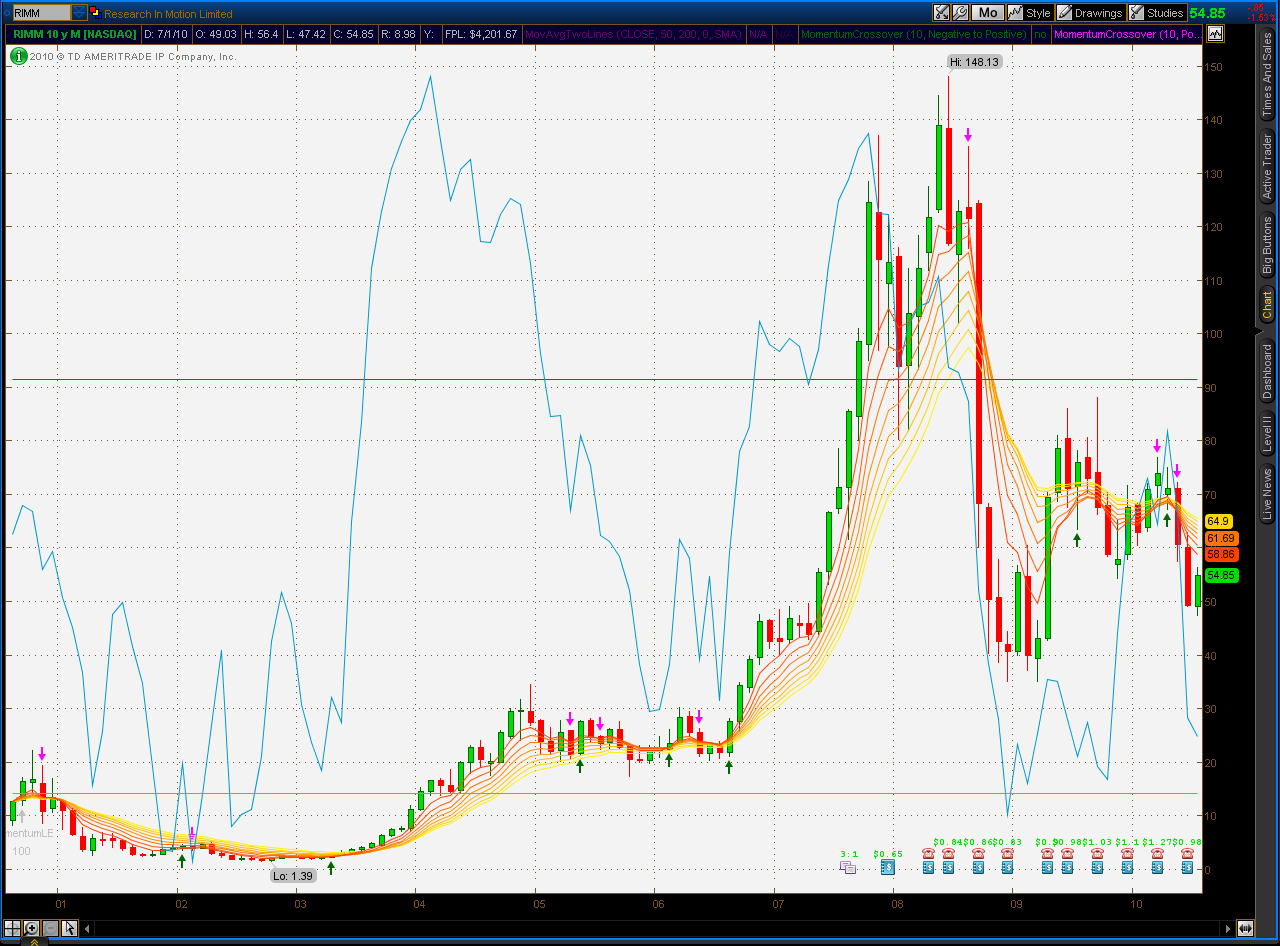The height and width of the screenshot is (946, 1280).
Task: Open the symbol dropdown arrow beside RIMM
Action: [x=79, y=13]
